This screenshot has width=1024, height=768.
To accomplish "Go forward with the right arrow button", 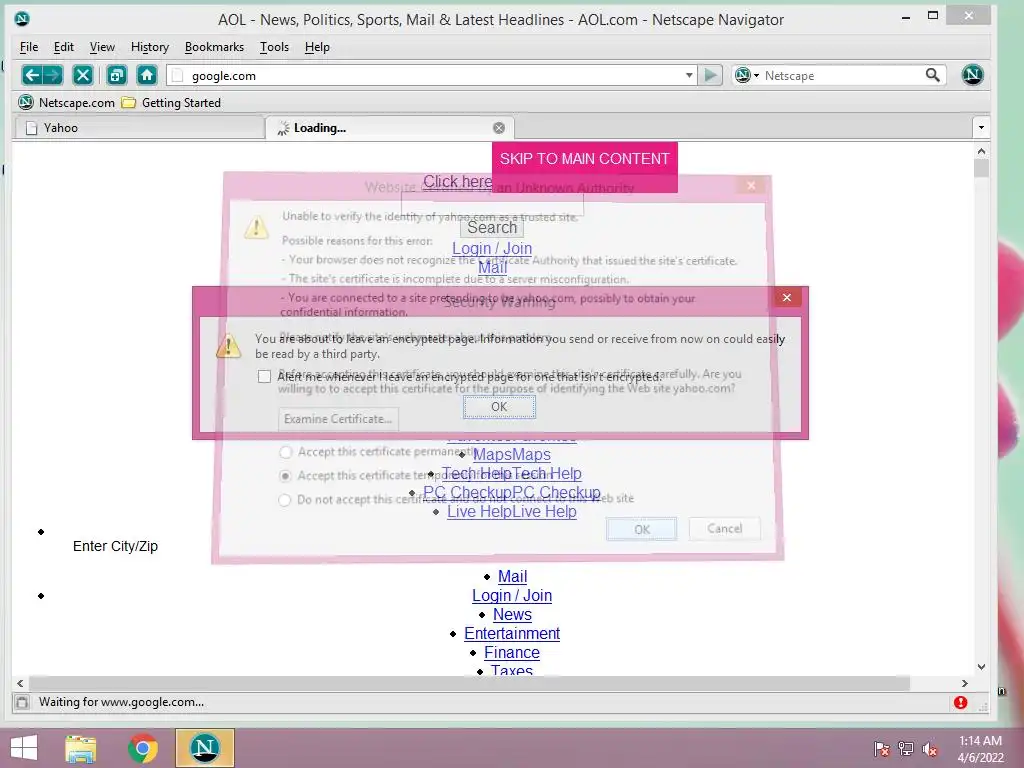I will tap(53, 75).
